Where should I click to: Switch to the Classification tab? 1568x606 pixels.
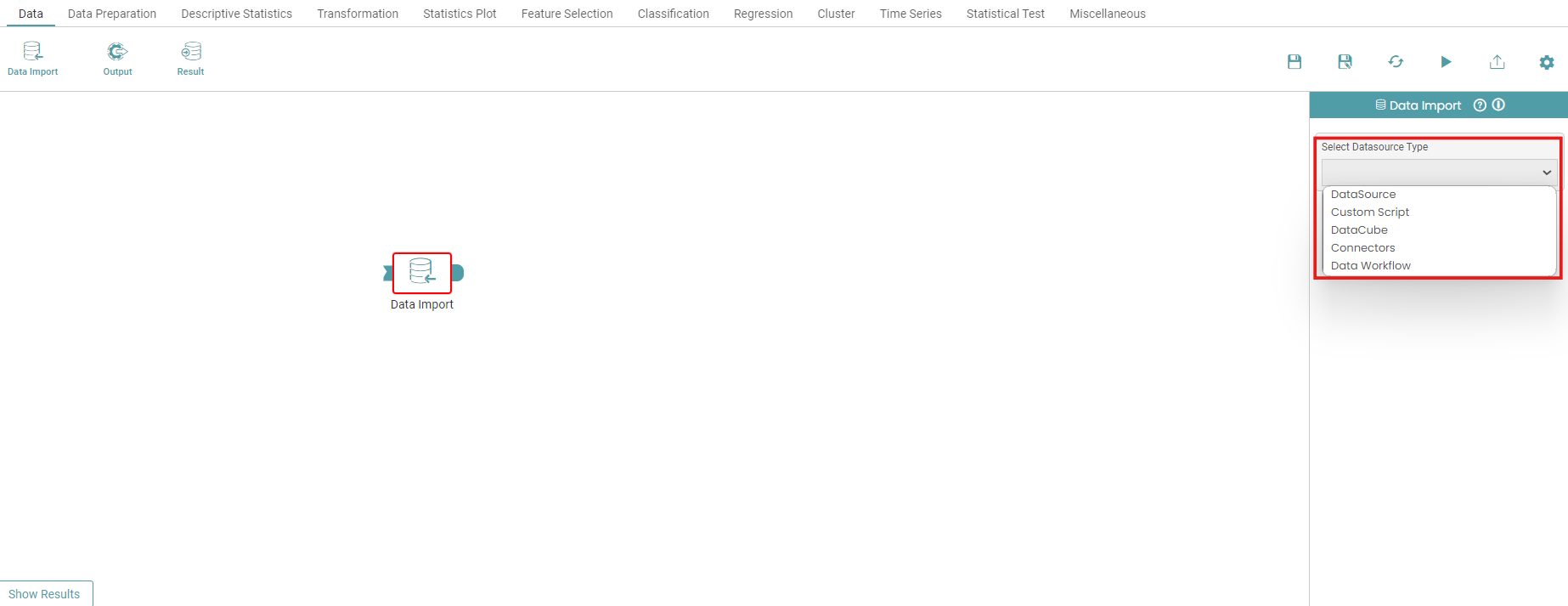673,14
